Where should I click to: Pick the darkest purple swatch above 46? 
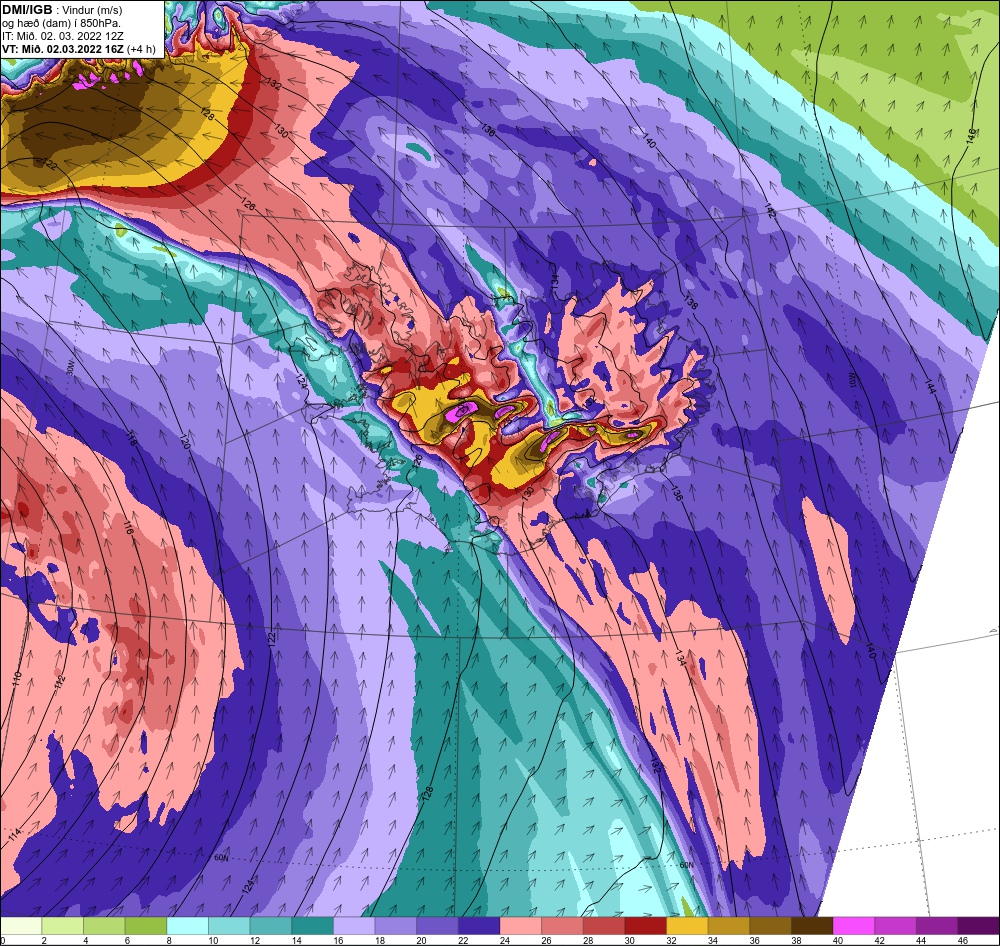[979, 926]
